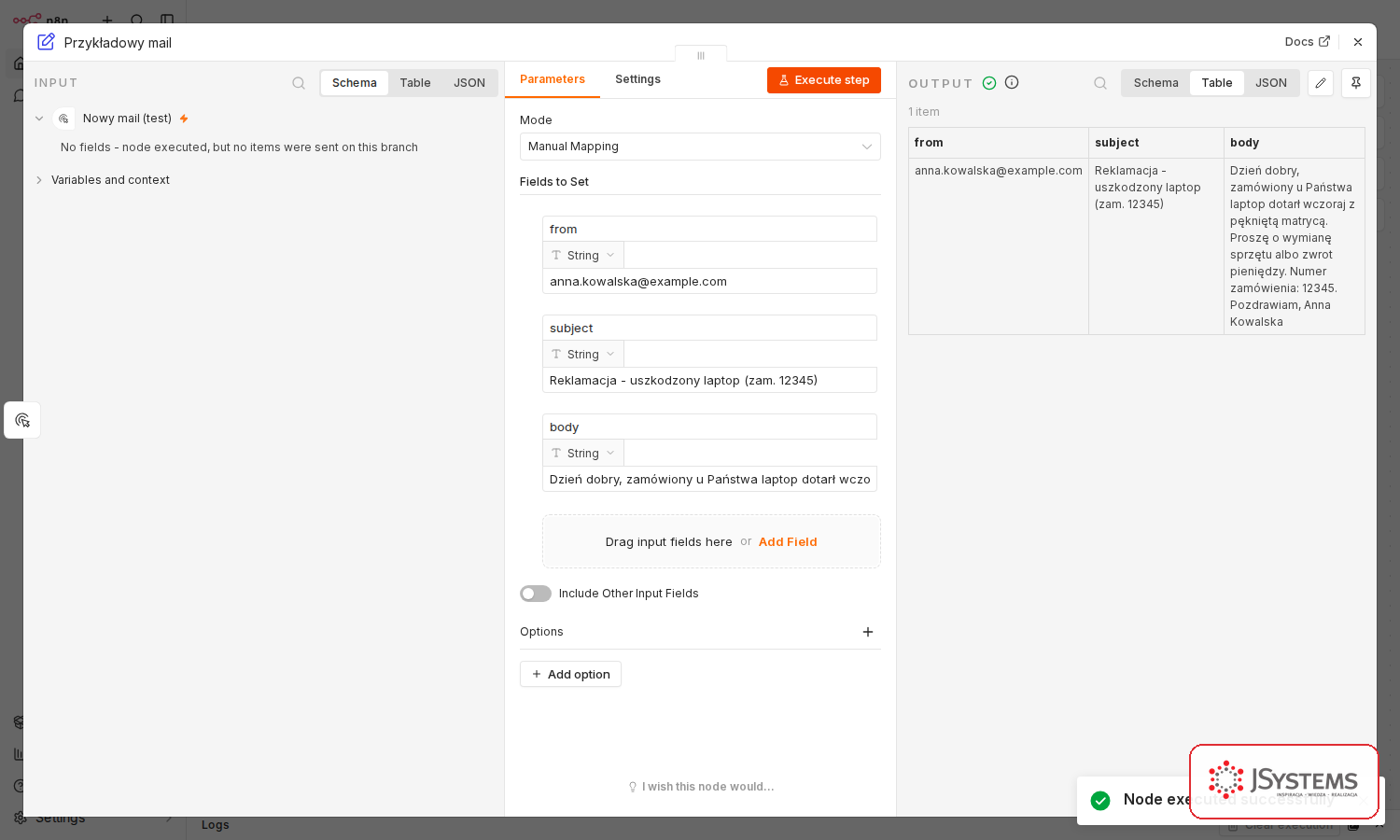Edit the Reklamacja subject value field
This screenshot has height=840, width=1400.
point(709,380)
